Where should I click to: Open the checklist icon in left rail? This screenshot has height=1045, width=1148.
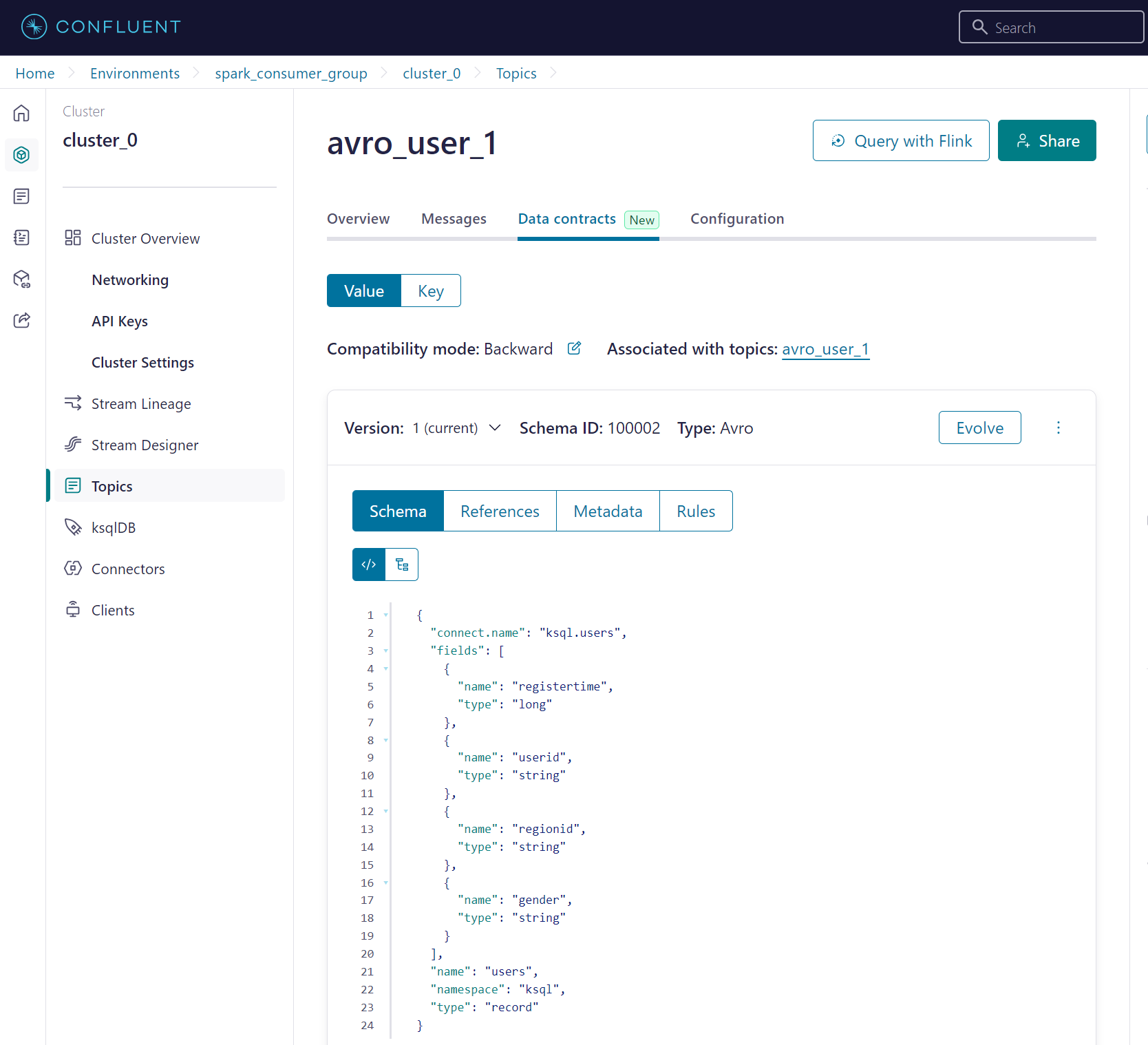tap(21, 237)
